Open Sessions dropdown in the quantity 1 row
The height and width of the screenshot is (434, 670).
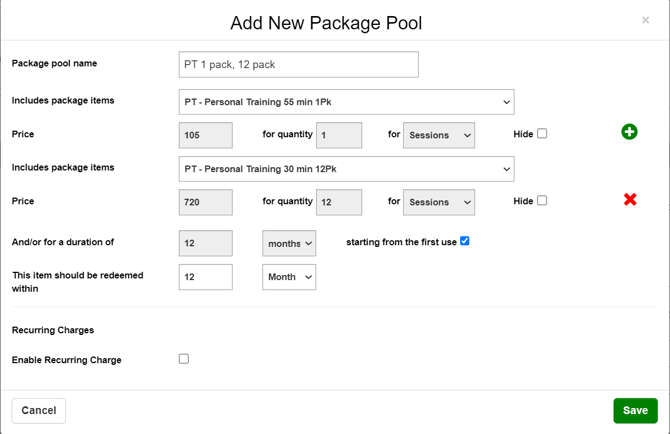coord(439,135)
